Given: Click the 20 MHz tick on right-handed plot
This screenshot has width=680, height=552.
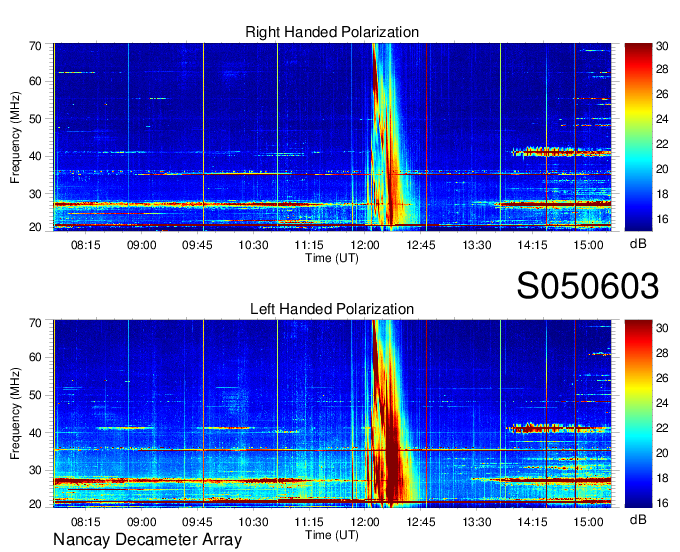Looking at the screenshot, I should (x=35, y=227).
